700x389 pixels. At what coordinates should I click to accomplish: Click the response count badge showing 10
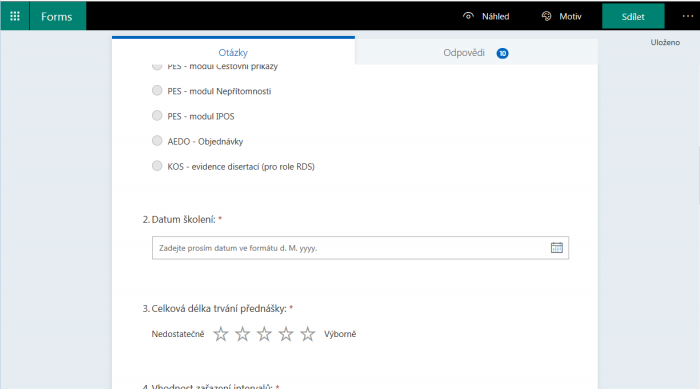(502, 53)
